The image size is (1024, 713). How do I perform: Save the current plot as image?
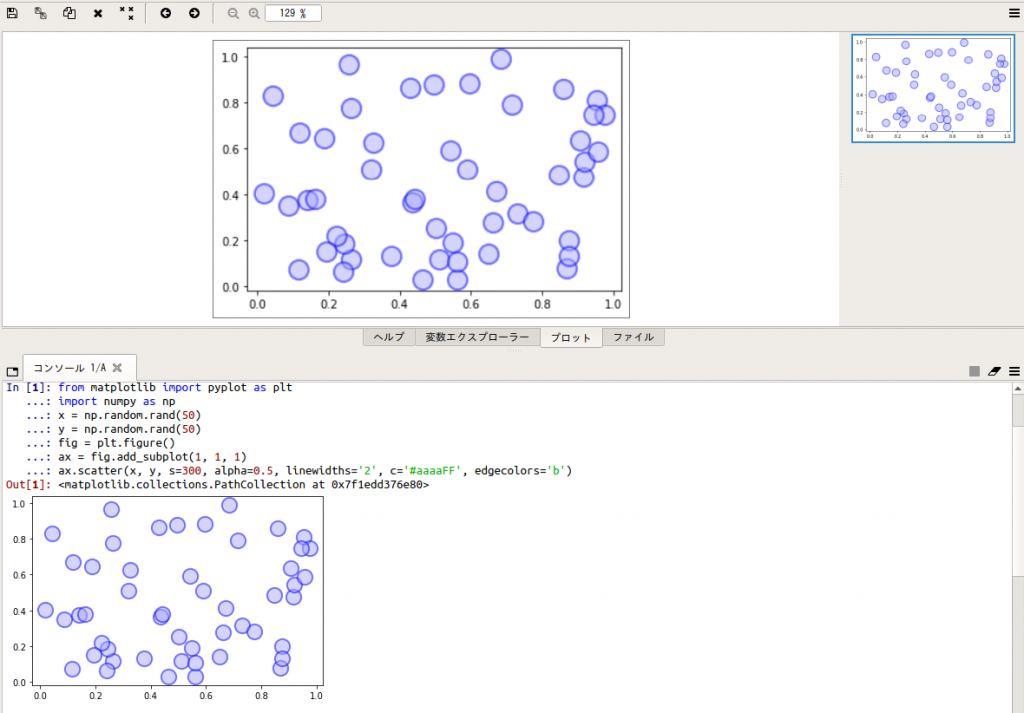click(12, 12)
